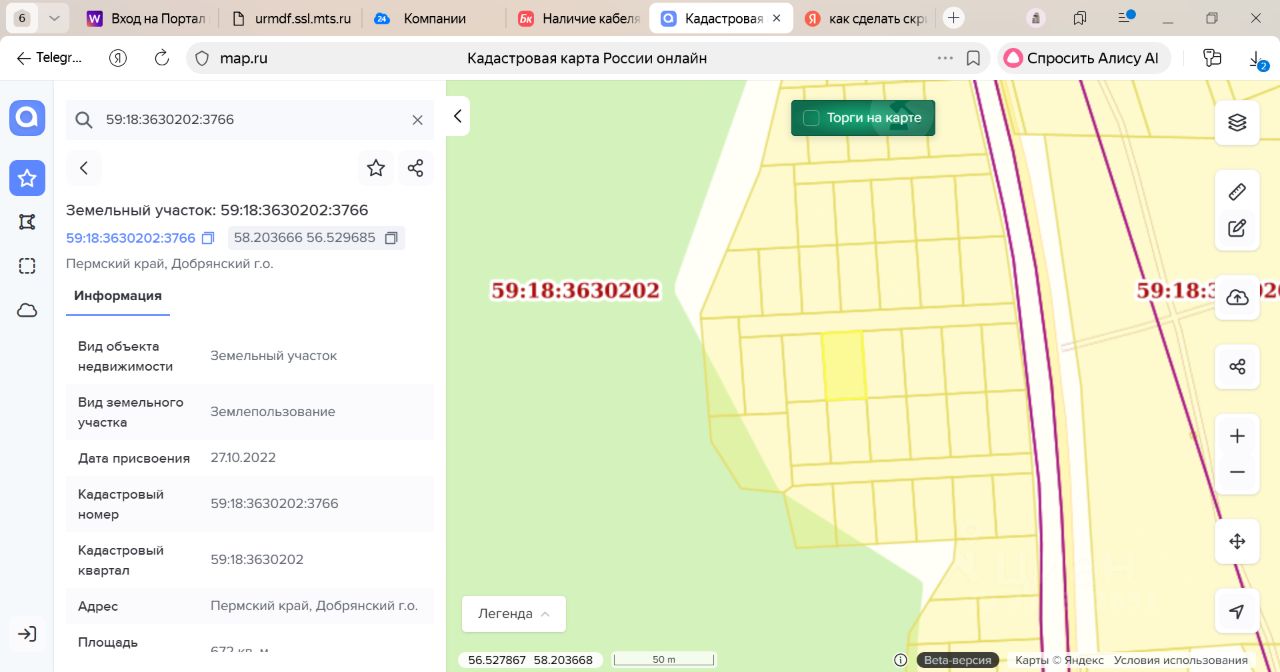The height and width of the screenshot is (672, 1280).
Task: Open 'Условия использования' link
Action: [1181, 660]
